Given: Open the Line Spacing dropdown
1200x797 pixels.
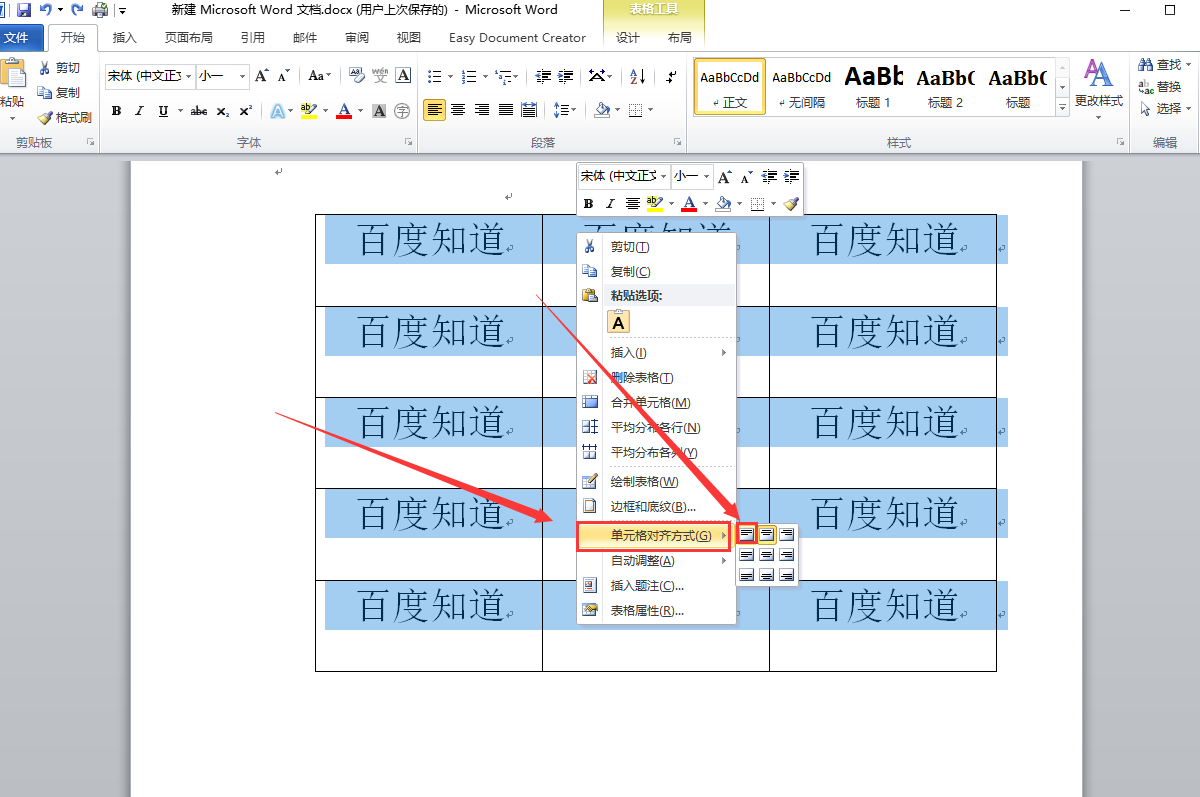Looking at the screenshot, I should pyautogui.click(x=565, y=110).
